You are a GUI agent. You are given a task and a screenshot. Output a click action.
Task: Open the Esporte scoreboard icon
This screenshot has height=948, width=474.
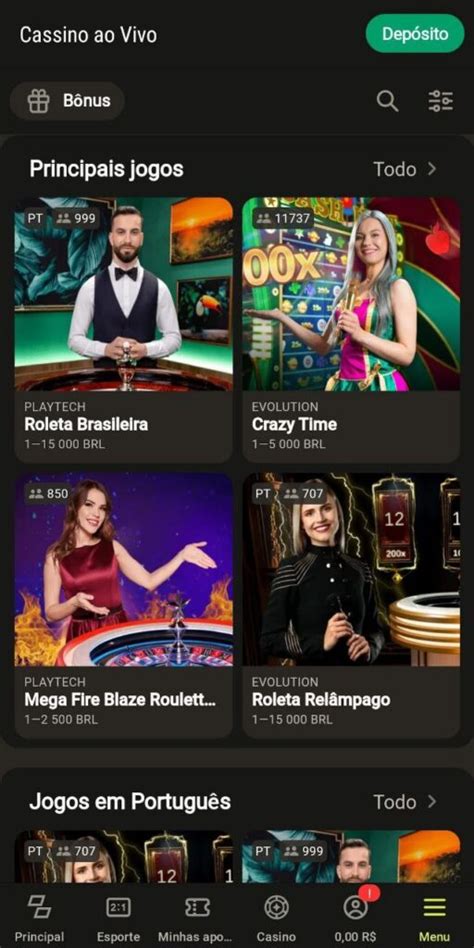pyautogui.click(x=118, y=907)
